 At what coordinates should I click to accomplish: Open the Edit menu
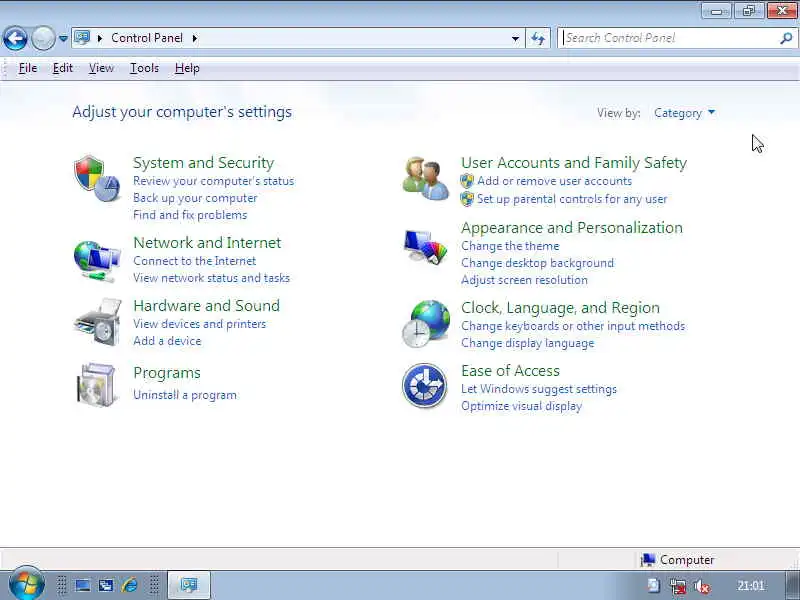(x=63, y=68)
